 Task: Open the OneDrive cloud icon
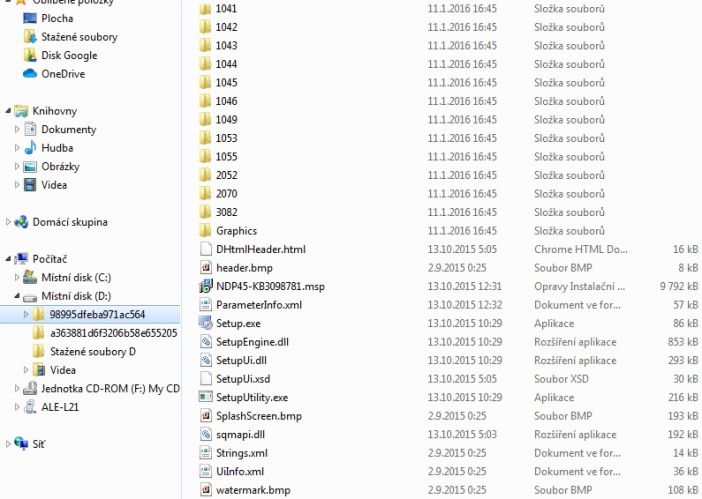click(x=30, y=73)
